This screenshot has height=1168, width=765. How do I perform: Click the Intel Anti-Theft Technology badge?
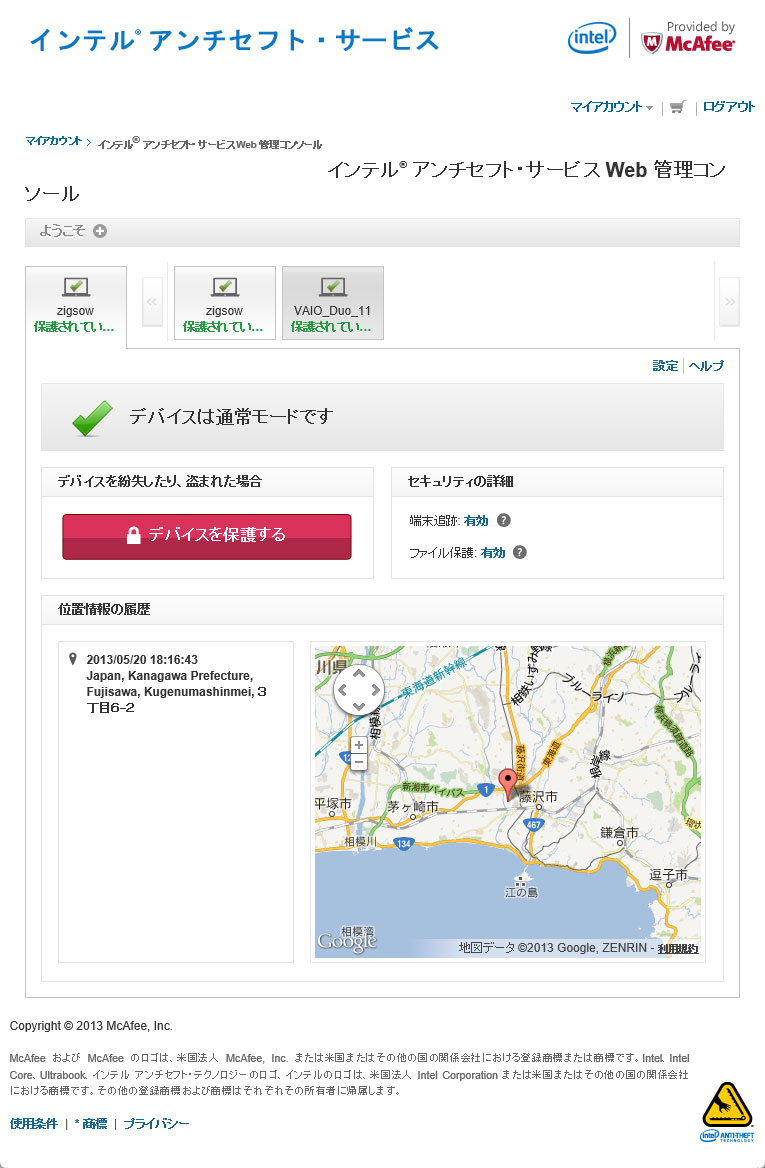(x=727, y=1111)
